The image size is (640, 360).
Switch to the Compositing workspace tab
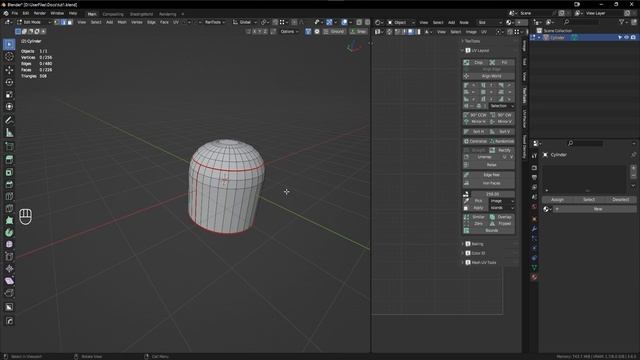[x=113, y=14]
